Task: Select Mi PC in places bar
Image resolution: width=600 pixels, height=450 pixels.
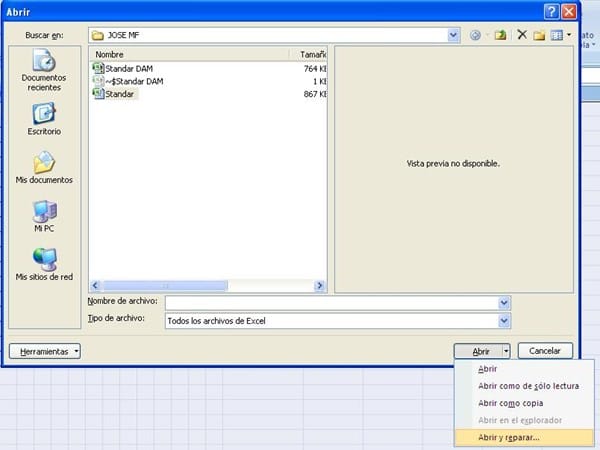Action: pyautogui.click(x=44, y=217)
